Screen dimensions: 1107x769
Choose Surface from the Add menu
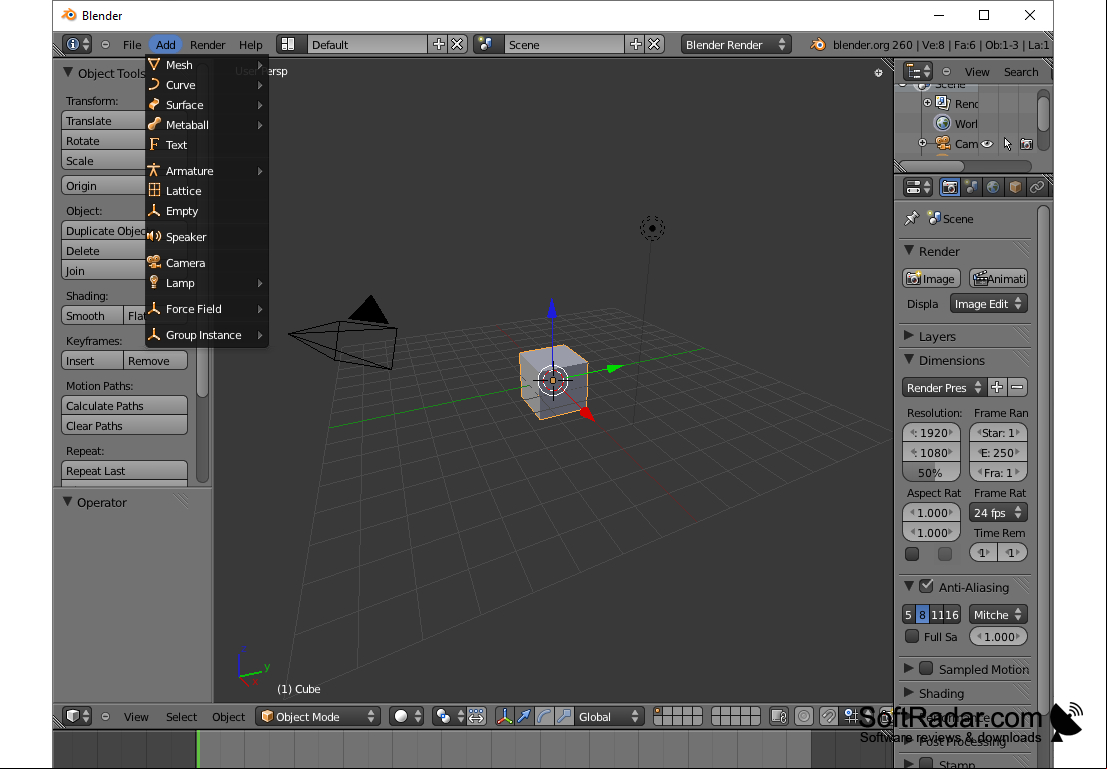pos(206,105)
